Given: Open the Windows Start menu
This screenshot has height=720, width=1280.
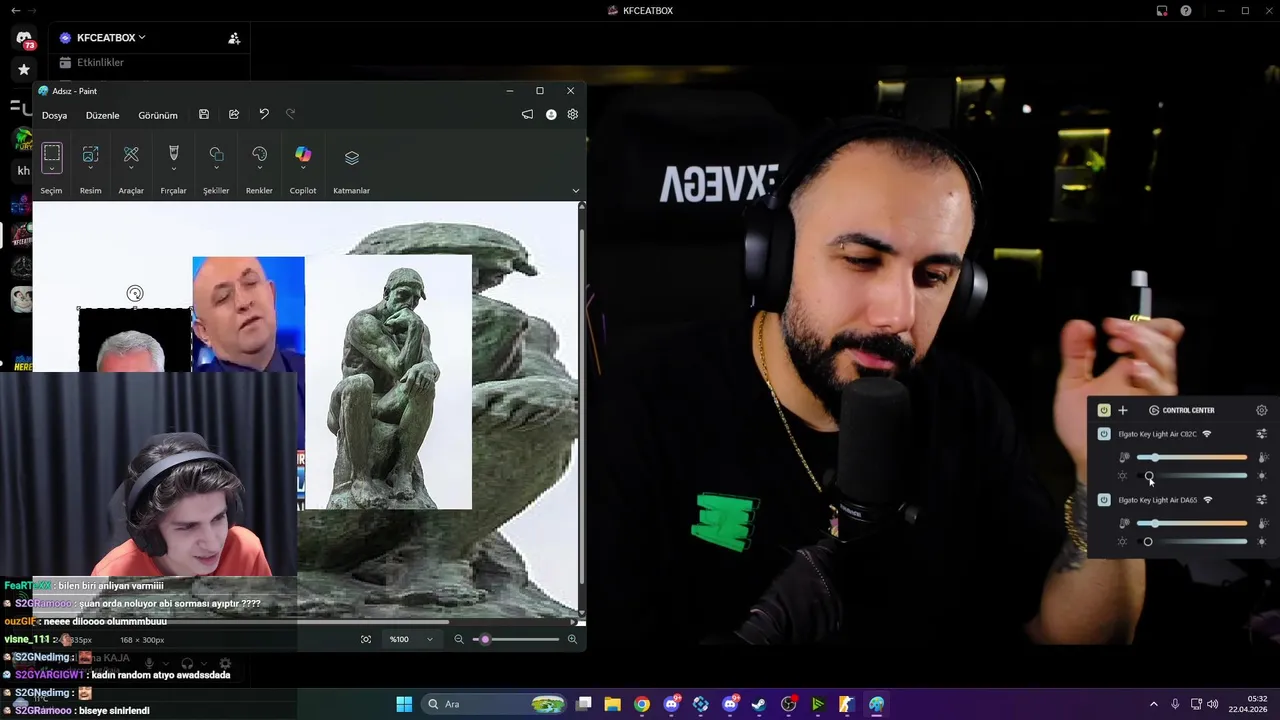Looking at the screenshot, I should click(404, 704).
